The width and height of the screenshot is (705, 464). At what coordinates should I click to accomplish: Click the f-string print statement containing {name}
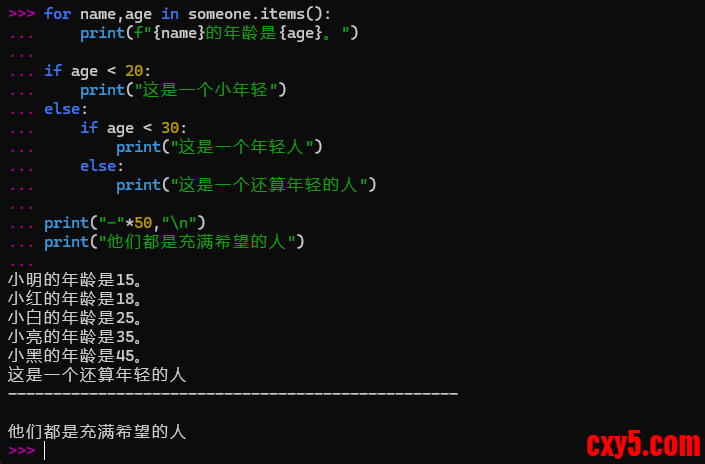219,33
